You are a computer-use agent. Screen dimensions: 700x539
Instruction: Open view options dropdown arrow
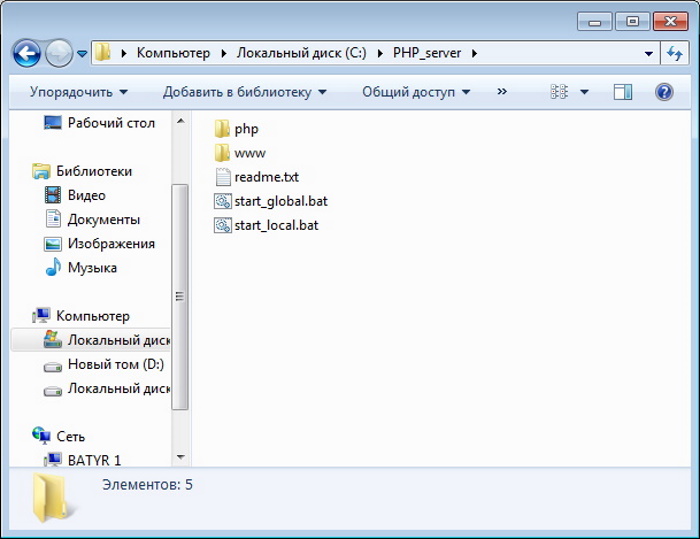pos(584,92)
